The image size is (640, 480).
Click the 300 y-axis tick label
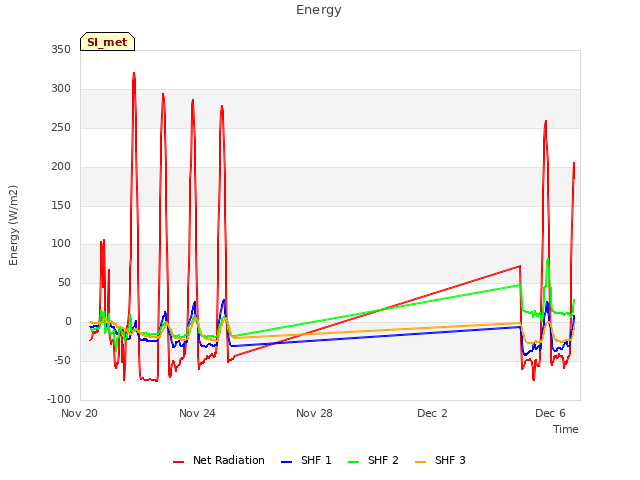click(61, 89)
